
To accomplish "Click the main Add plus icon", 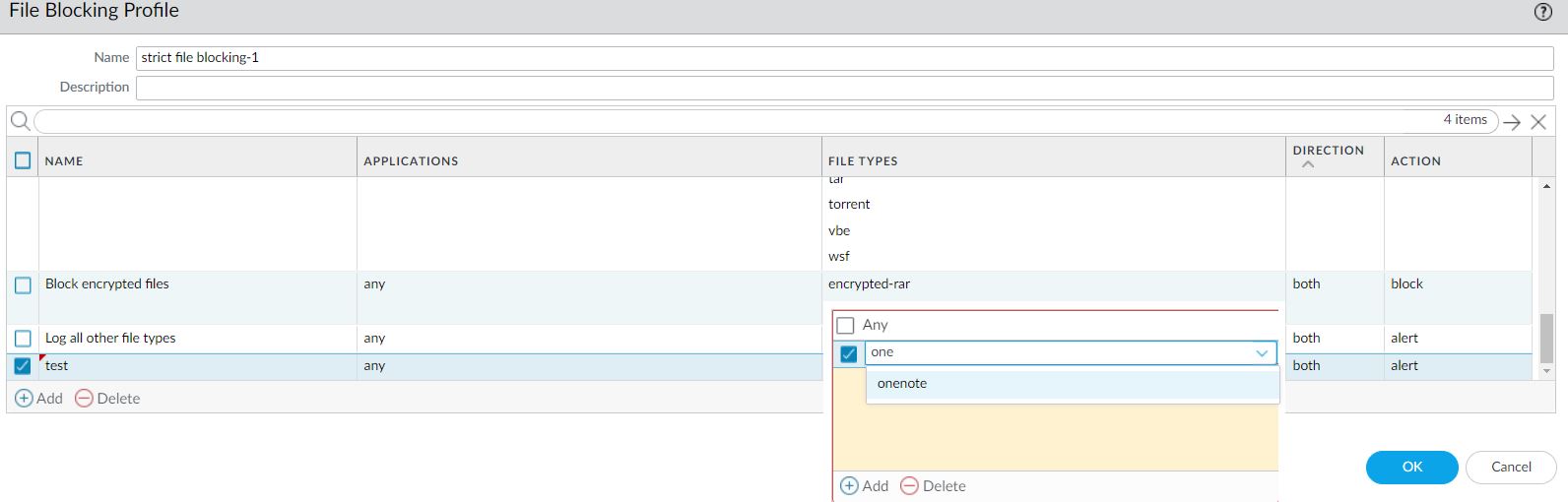I will (x=25, y=399).
